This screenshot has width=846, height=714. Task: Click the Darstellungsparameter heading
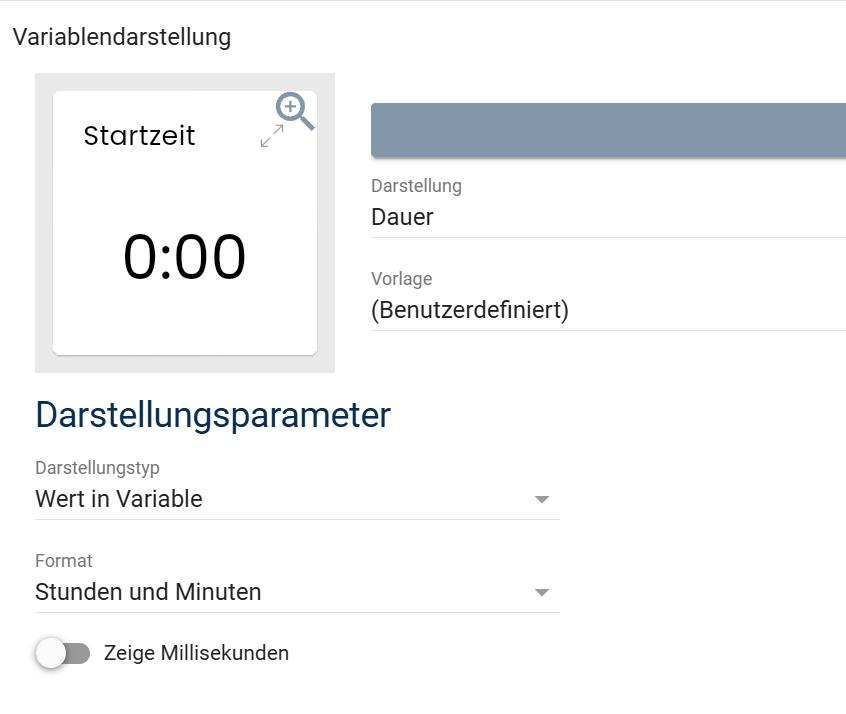point(213,415)
